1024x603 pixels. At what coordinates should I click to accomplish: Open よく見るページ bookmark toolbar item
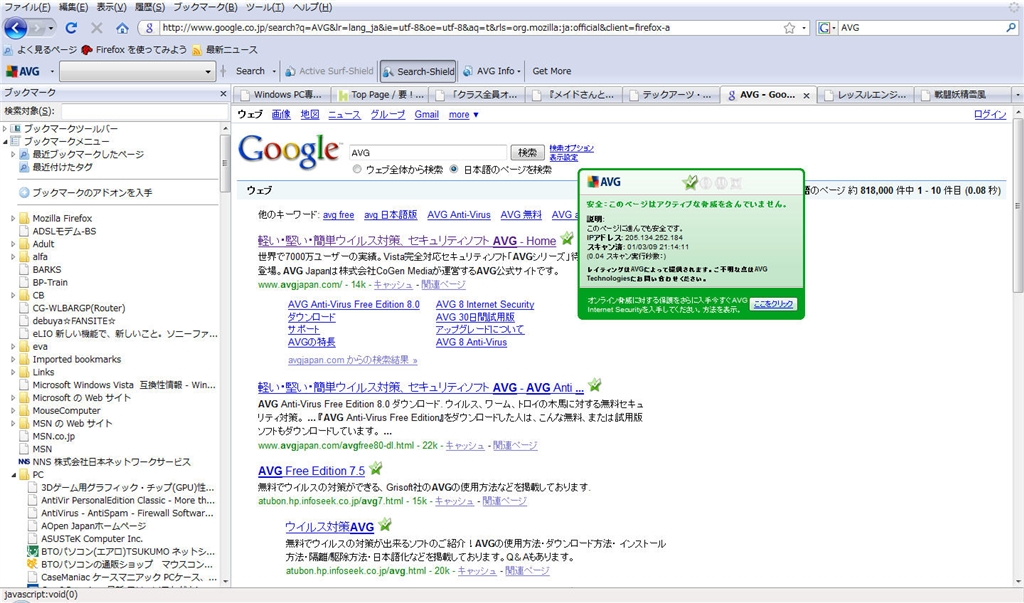(x=40, y=50)
